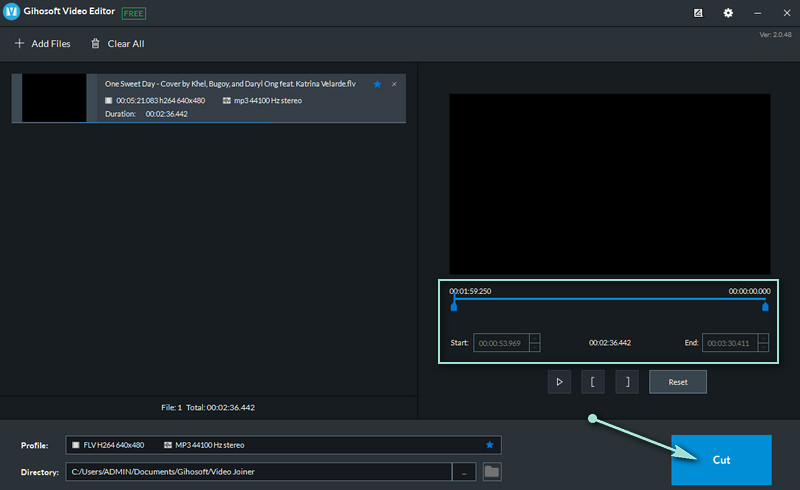The image size is (800, 490).
Task: Click the Add Files plus icon
Action: click(x=19, y=44)
